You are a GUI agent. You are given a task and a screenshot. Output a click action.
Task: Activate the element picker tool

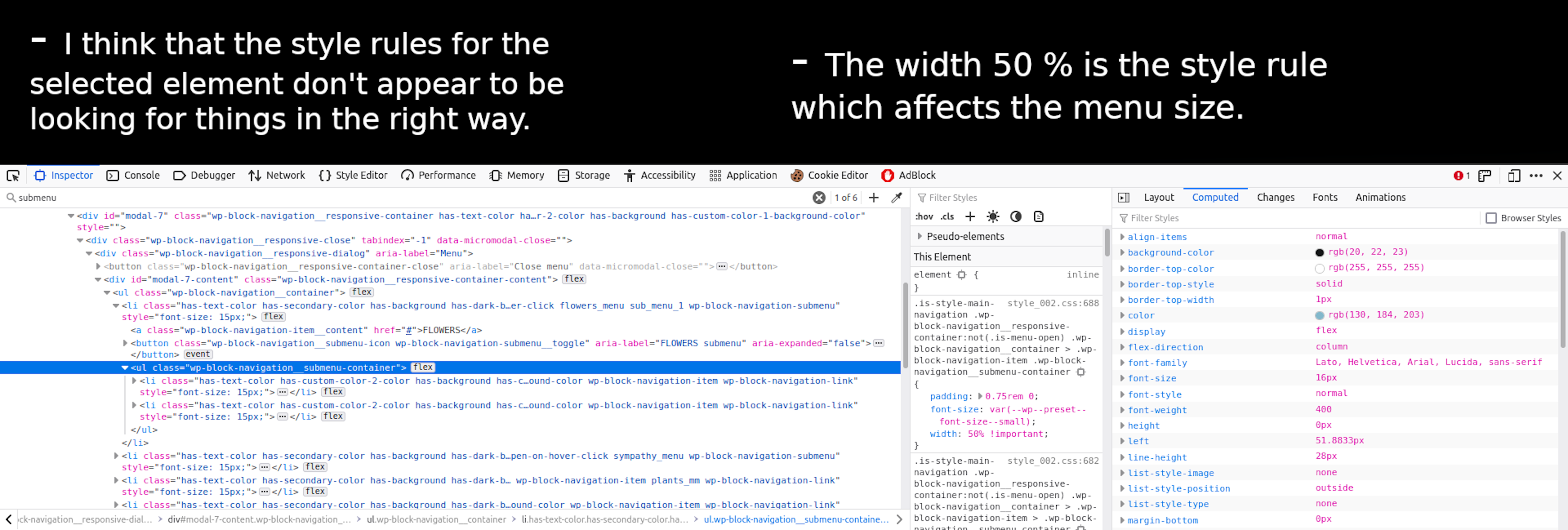pyautogui.click(x=13, y=176)
